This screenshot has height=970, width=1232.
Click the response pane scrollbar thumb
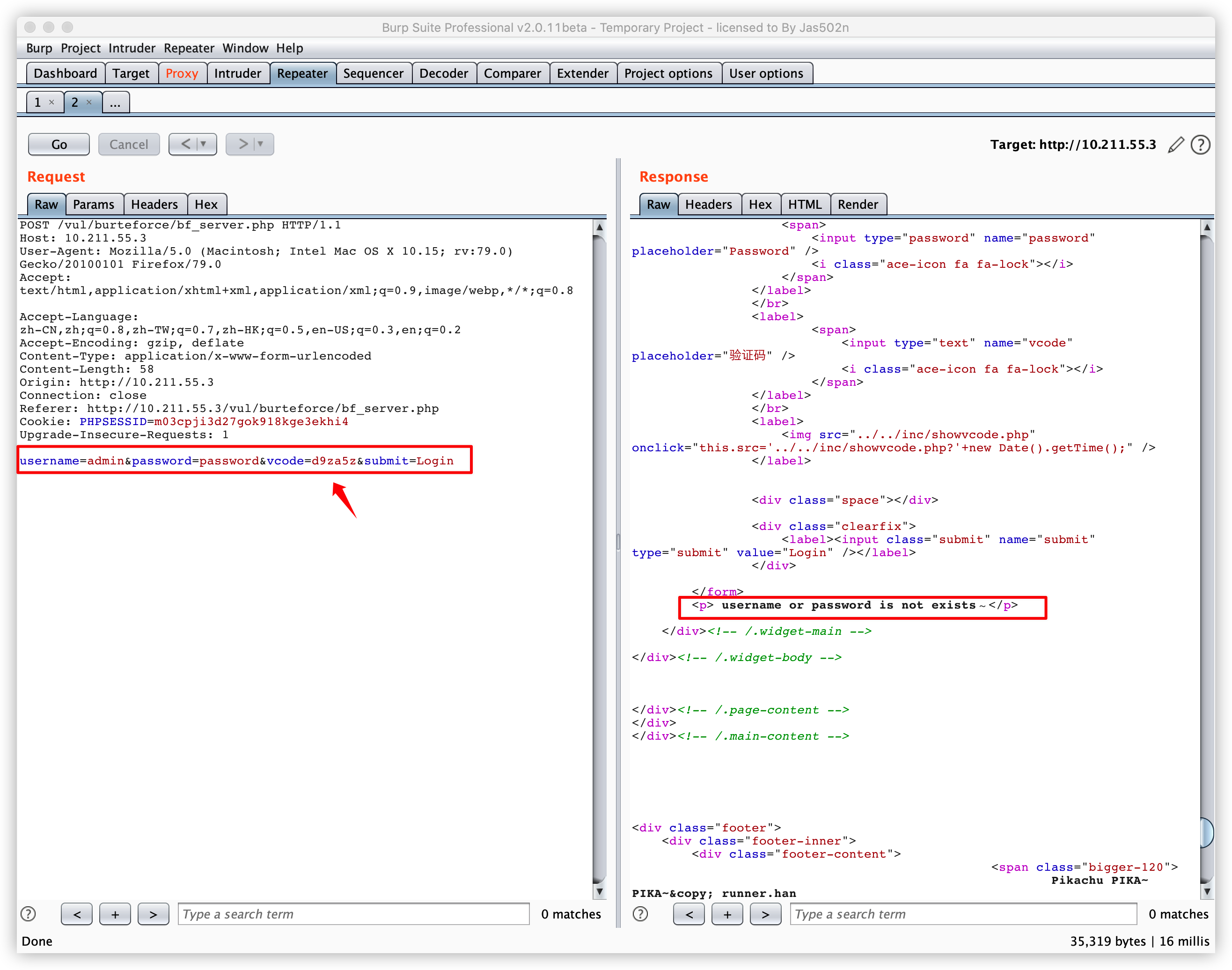[1206, 832]
